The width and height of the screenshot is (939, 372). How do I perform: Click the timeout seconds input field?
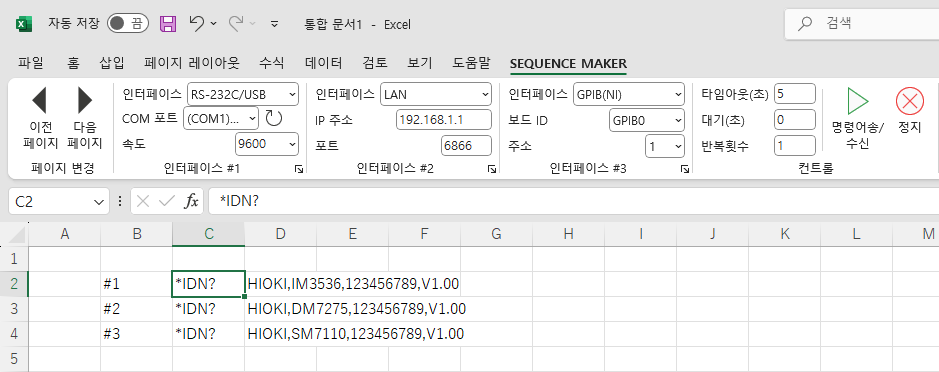(795, 93)
